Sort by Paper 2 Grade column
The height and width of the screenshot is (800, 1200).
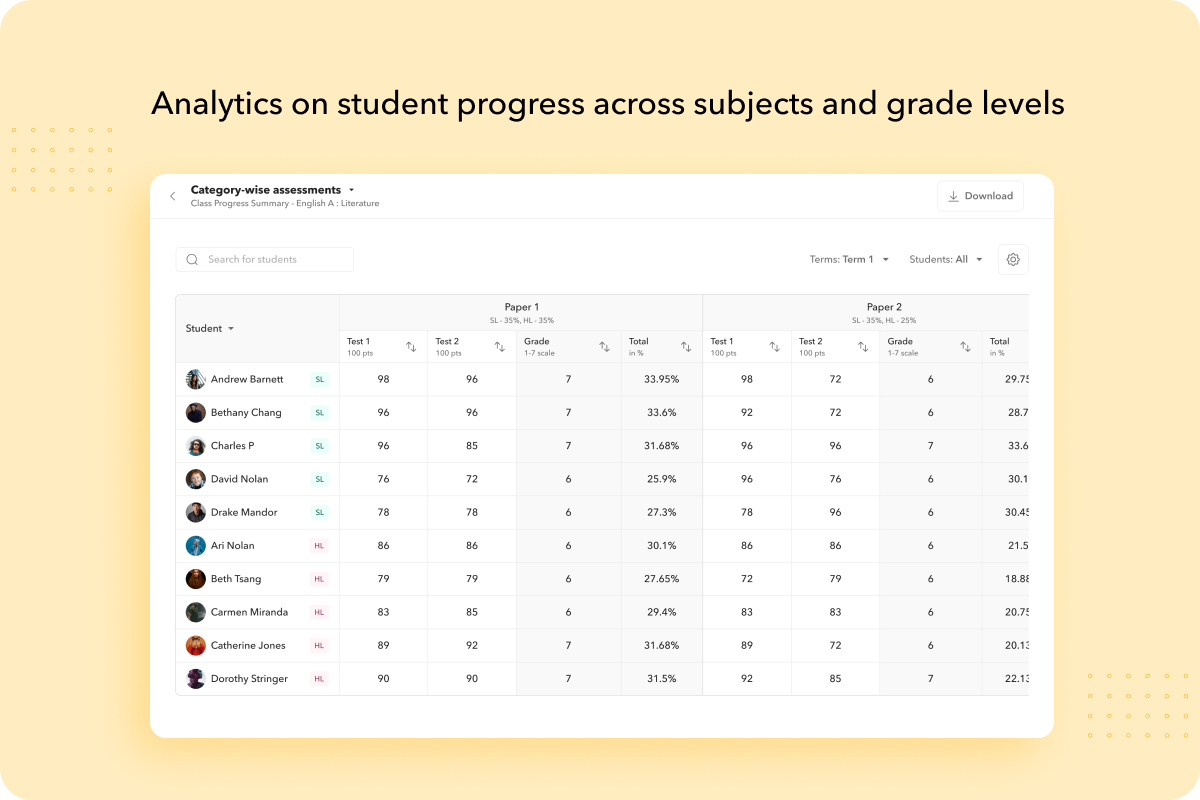pos(965,347)
